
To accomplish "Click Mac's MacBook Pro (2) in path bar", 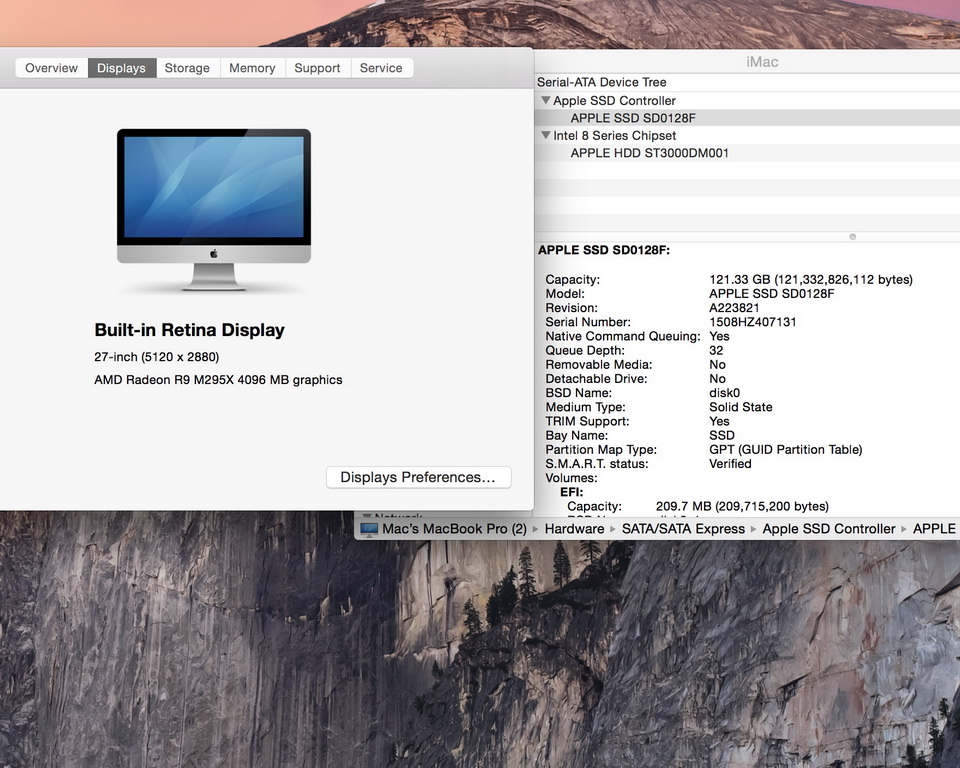I will [454, 529].
